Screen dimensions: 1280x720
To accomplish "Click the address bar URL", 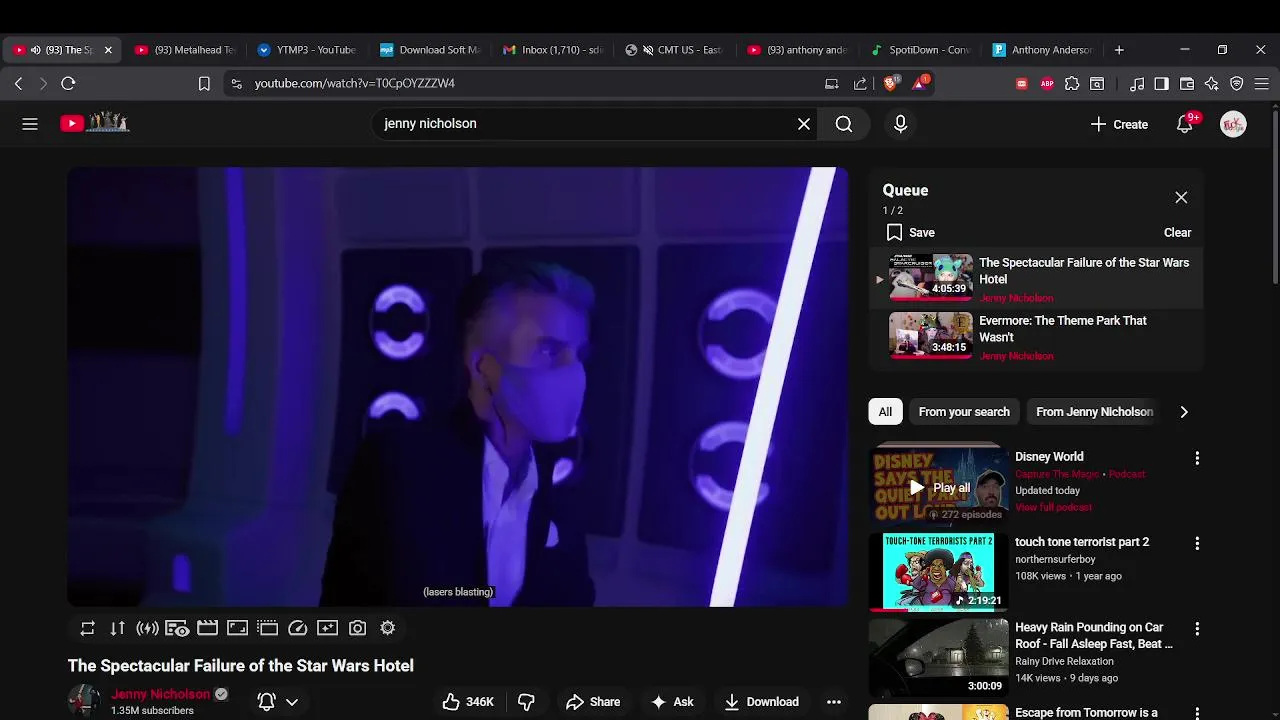I will pos(354,84).
